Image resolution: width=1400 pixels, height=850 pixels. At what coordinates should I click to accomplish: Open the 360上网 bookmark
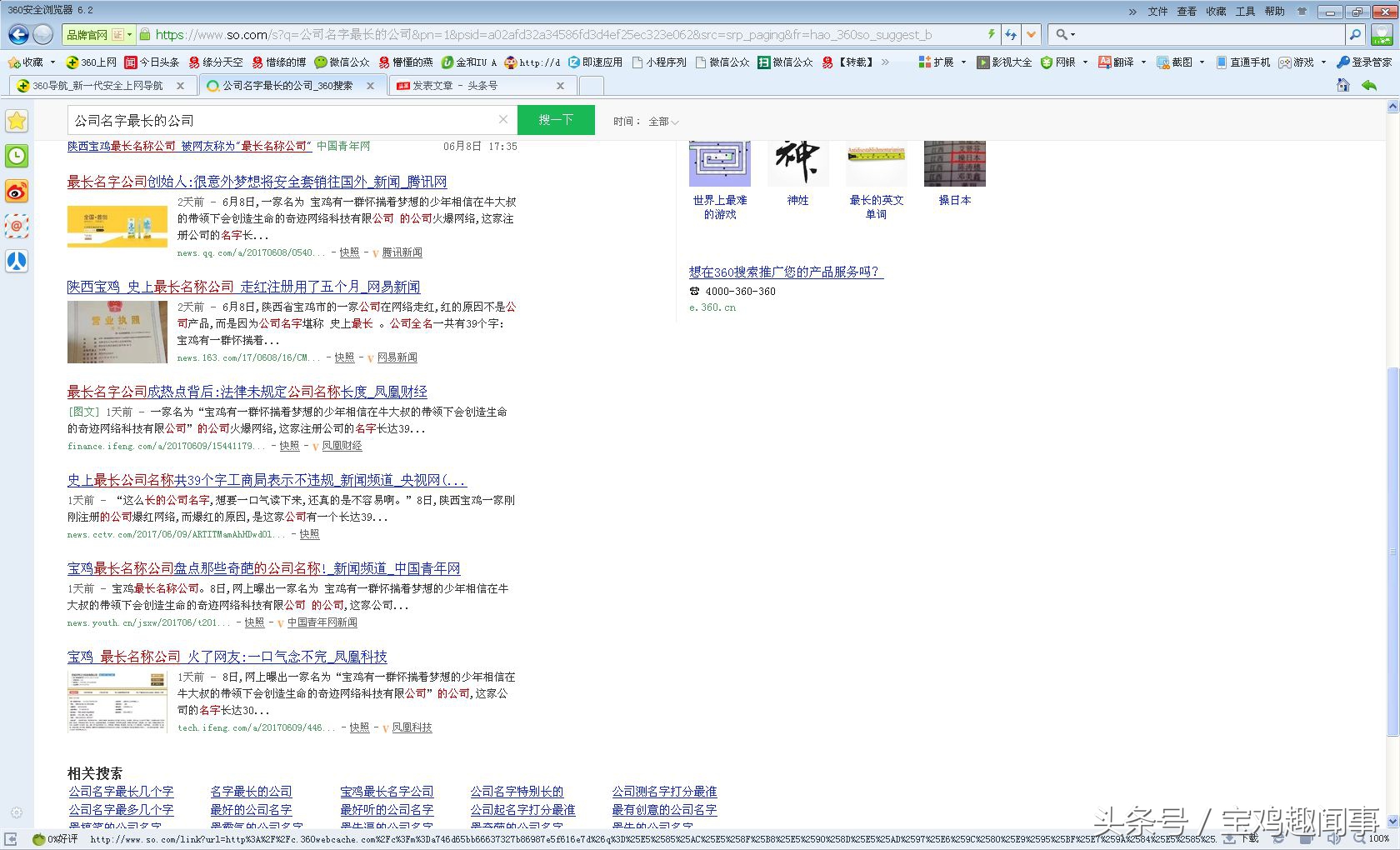[92, 62]
